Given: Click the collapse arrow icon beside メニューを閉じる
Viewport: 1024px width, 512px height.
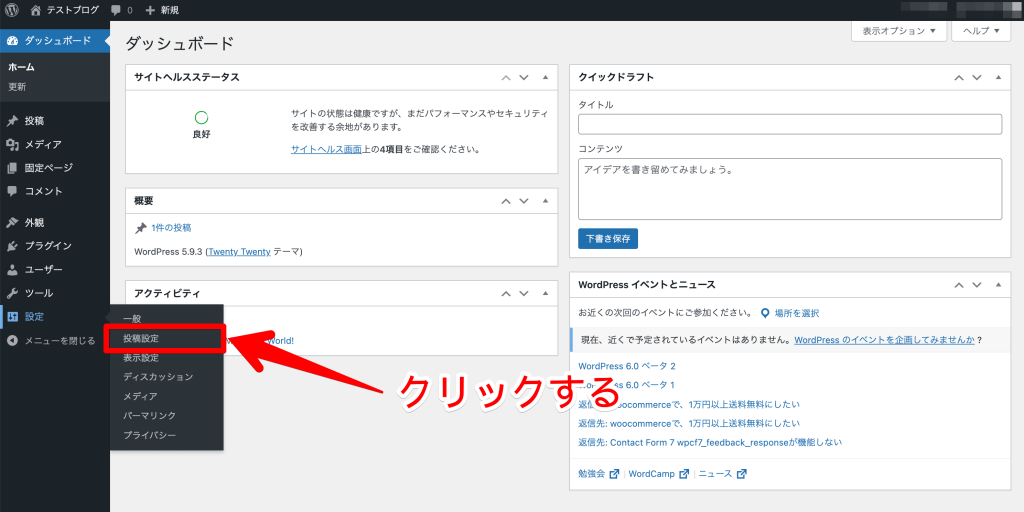Looking at the screenshot, I should pyautogui.click(x=12, y=340).
